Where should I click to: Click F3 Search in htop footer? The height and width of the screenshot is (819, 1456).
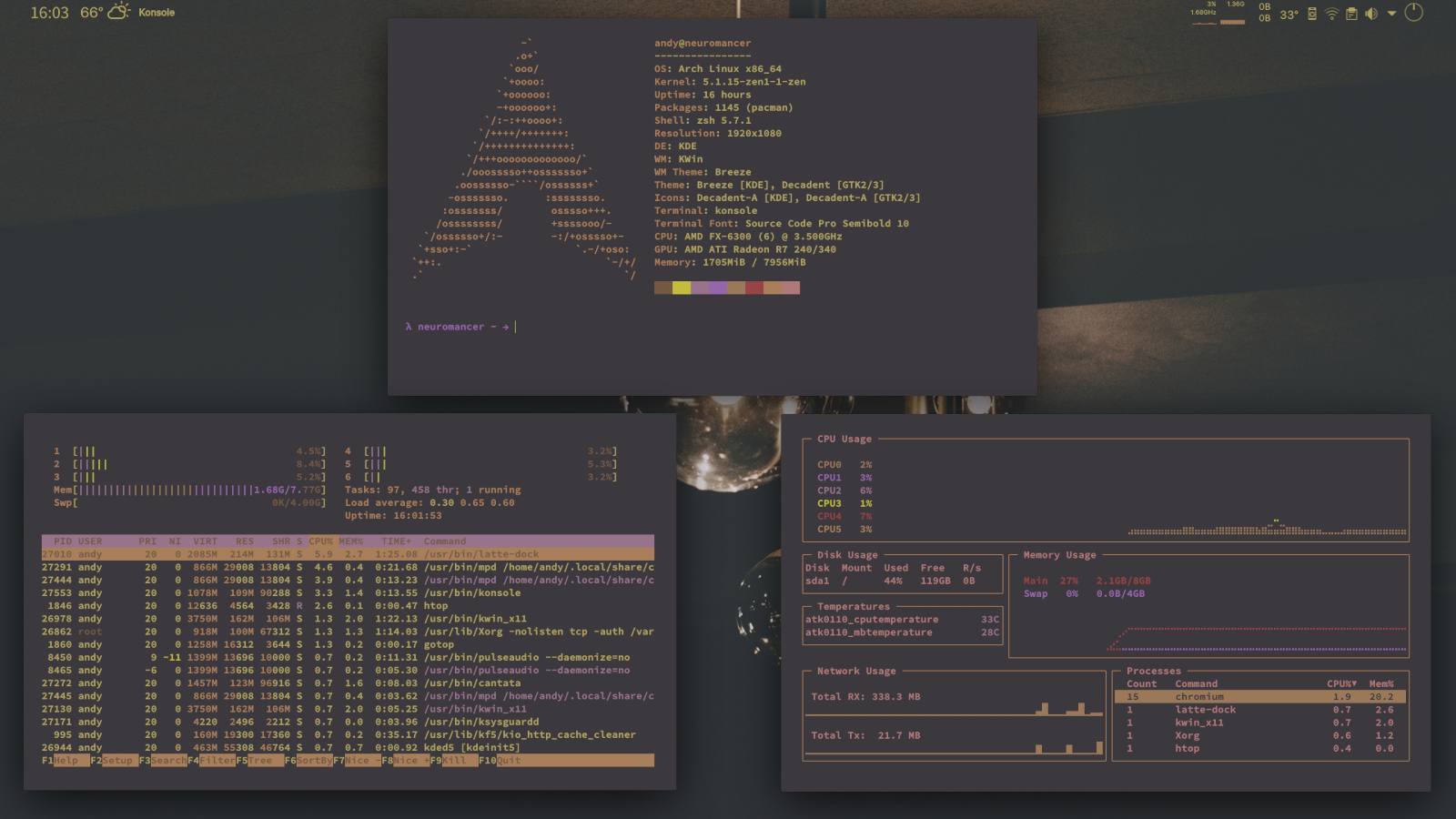pyautogui.click(x=163, y=761)
